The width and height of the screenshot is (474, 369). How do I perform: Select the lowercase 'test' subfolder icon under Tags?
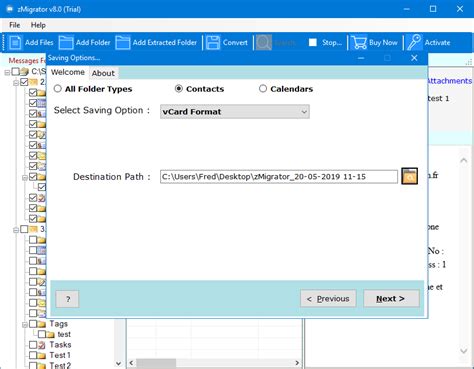50,334
